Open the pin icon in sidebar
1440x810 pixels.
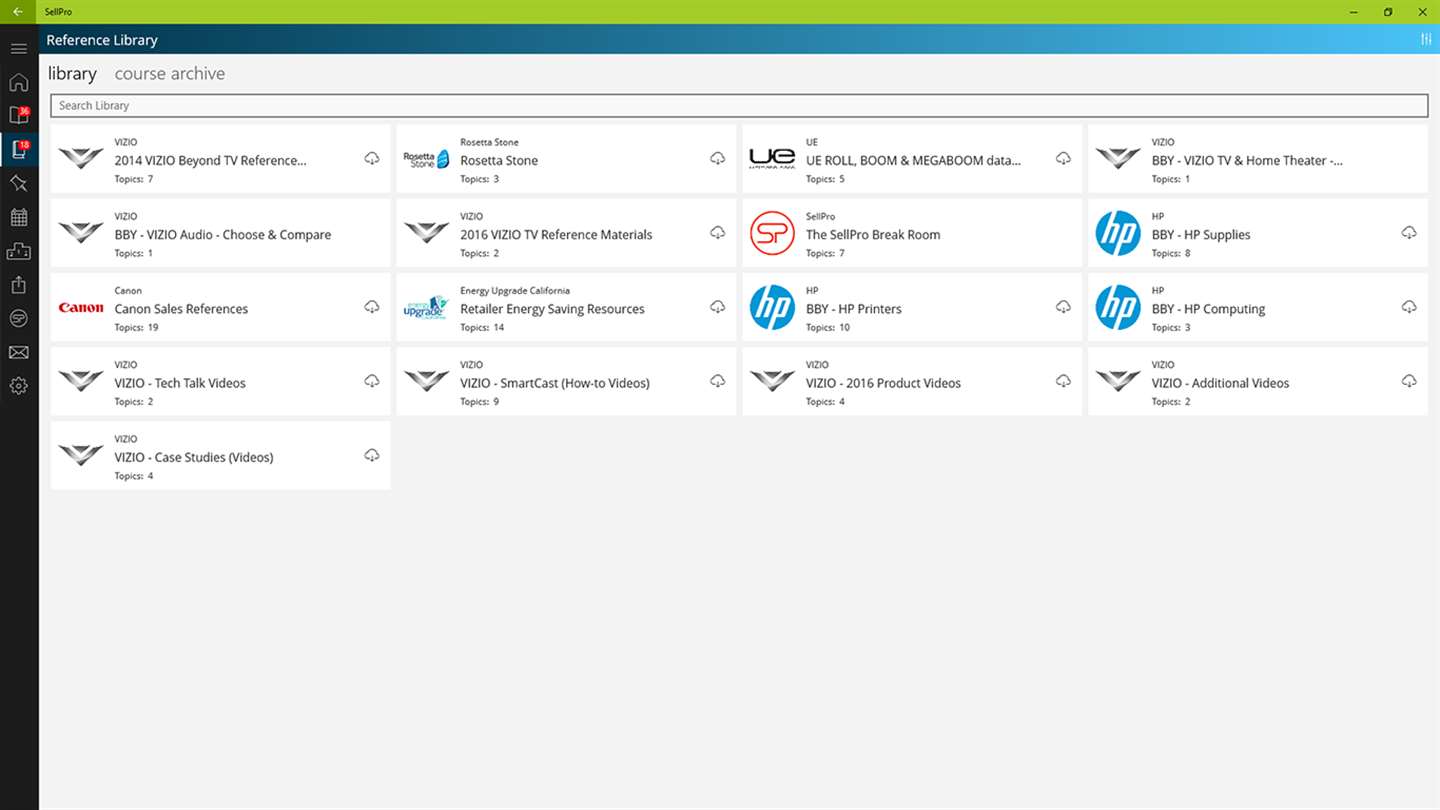tap(19, 183)
